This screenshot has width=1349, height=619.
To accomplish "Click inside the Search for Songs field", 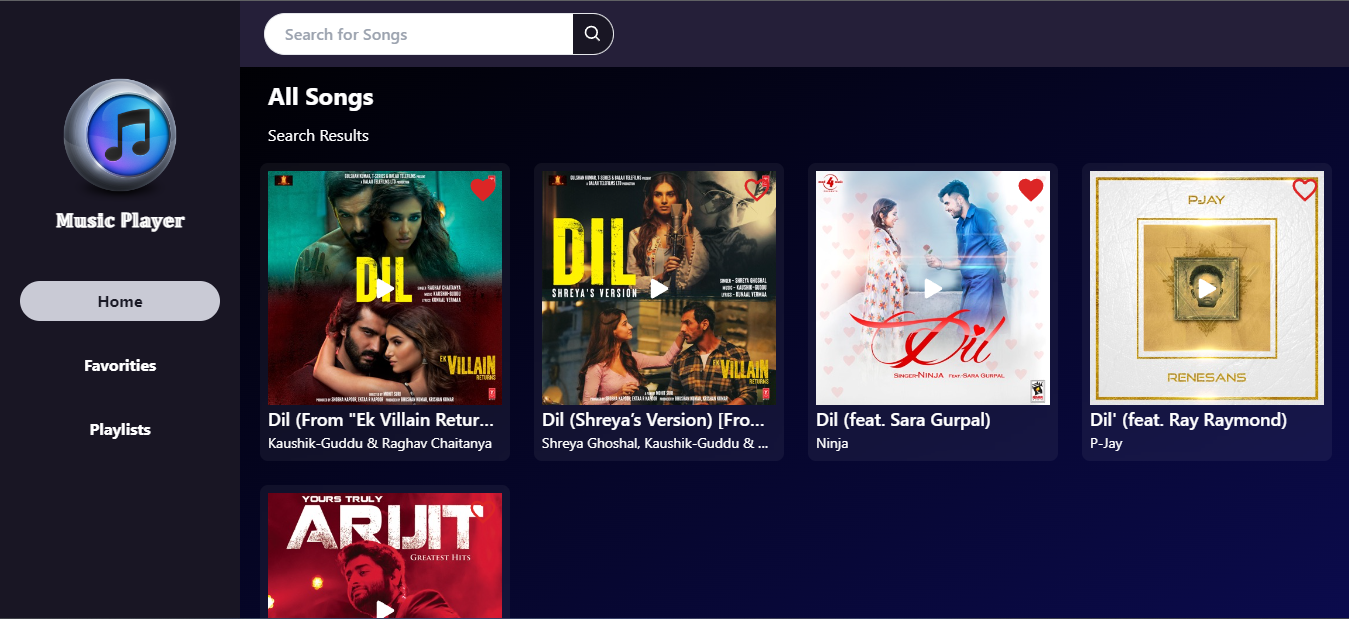I will pyautogui.click(x=418, y=33).
